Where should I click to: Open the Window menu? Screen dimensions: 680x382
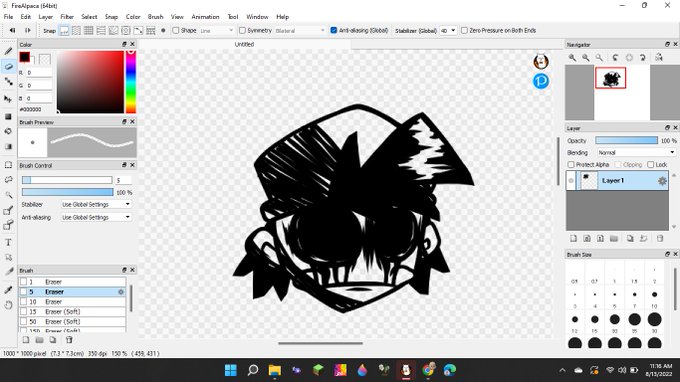click(x=257, y=17)
